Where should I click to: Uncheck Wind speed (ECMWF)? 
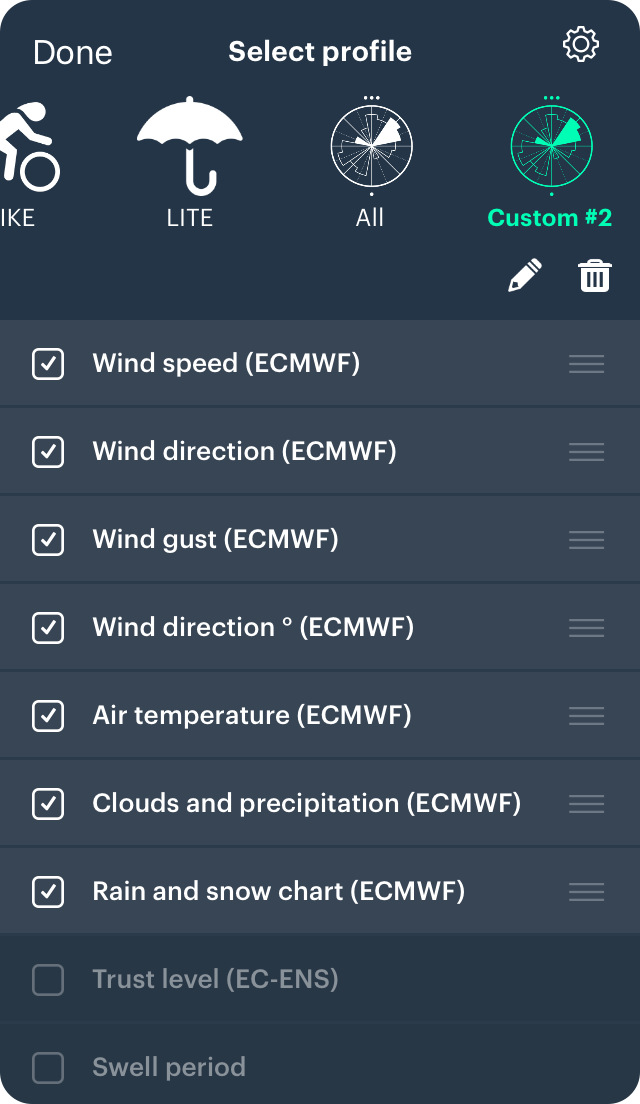coord(47,363)
